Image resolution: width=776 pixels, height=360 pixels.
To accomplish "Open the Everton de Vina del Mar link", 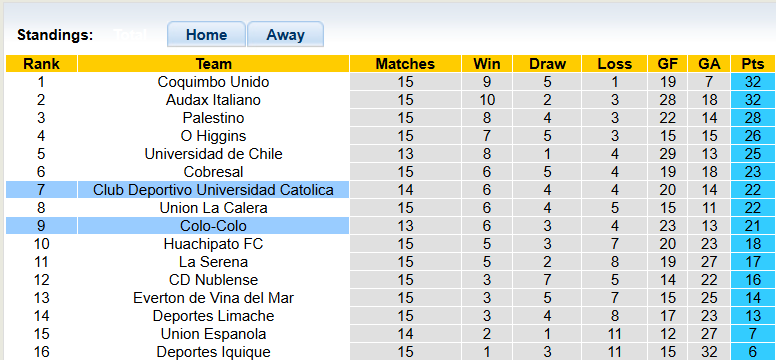I will pos(213,298).
